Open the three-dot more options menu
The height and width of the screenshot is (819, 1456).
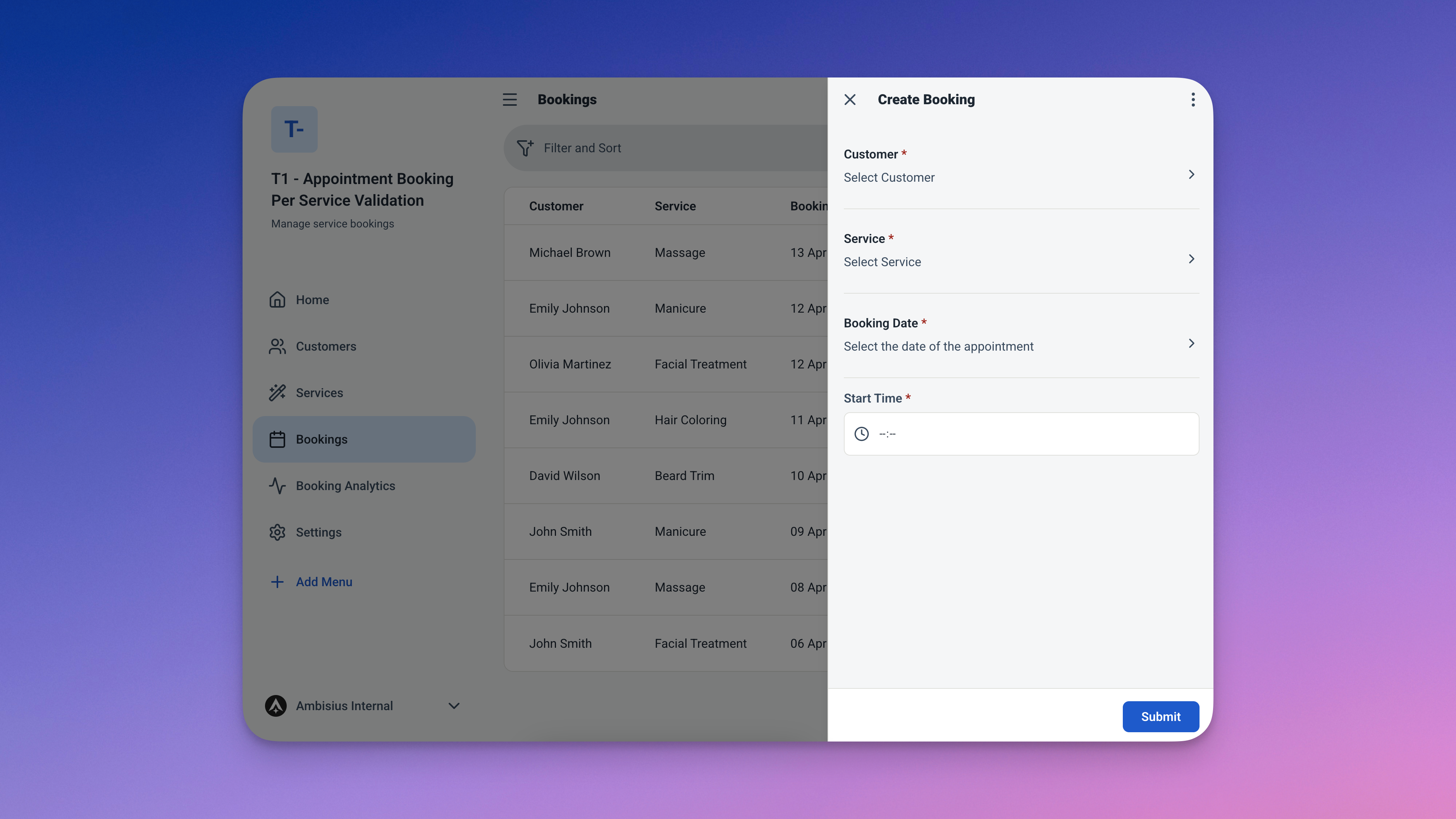coord(1193,100)
